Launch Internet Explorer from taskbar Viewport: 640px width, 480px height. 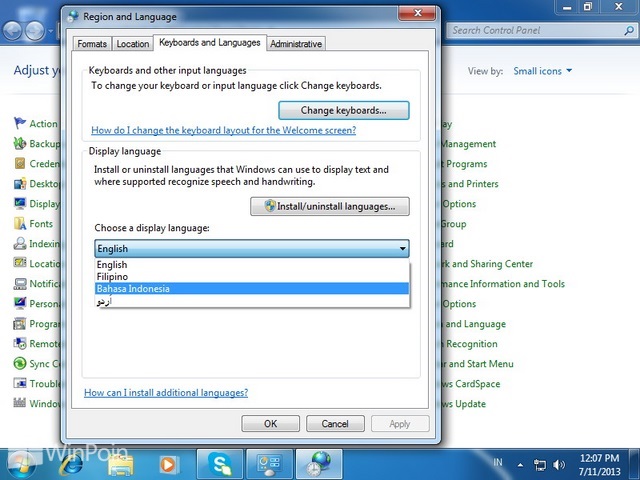click(x=72, y=464)
